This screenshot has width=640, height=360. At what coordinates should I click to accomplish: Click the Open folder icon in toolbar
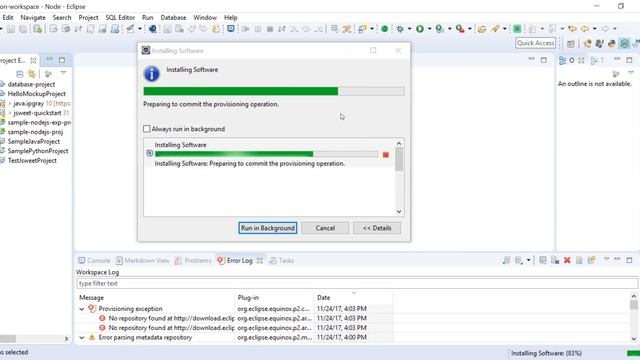click(482, 29)
